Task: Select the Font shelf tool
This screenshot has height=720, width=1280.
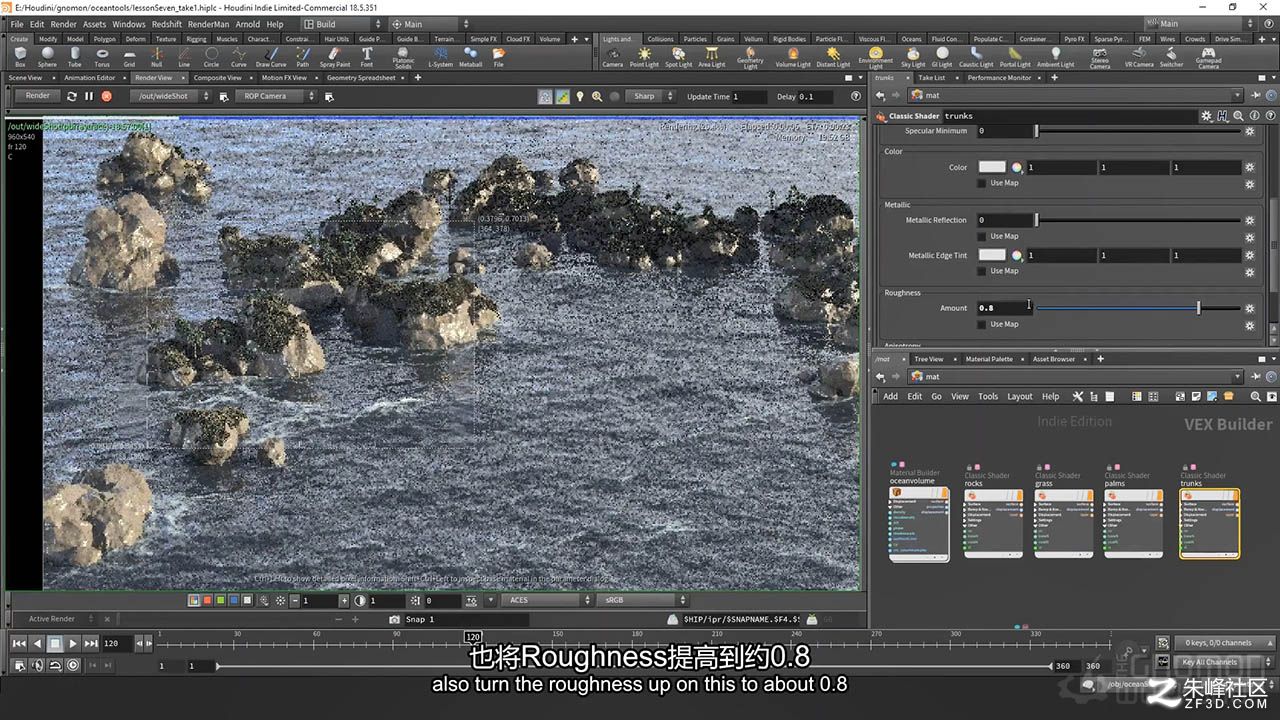Action: pos(367,57)
